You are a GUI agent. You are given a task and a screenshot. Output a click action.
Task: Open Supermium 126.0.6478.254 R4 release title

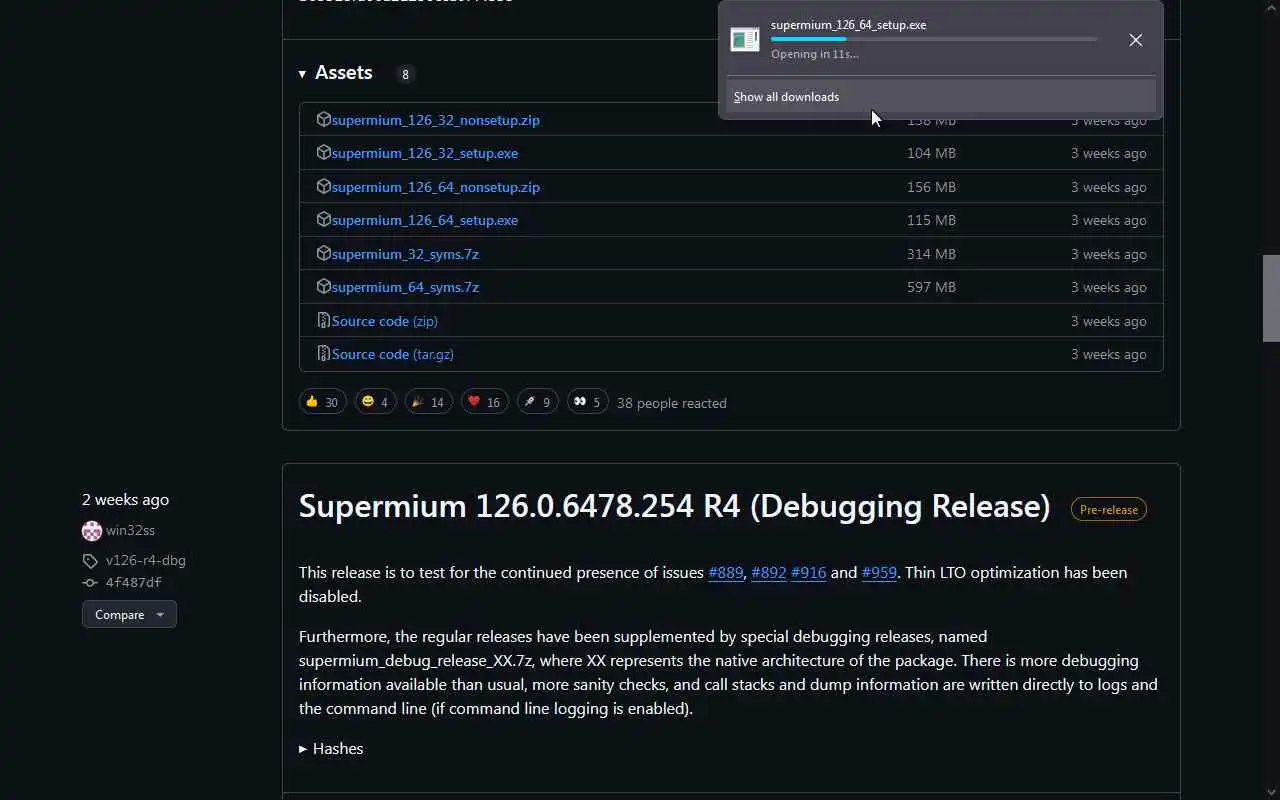(x=674, y=506)
